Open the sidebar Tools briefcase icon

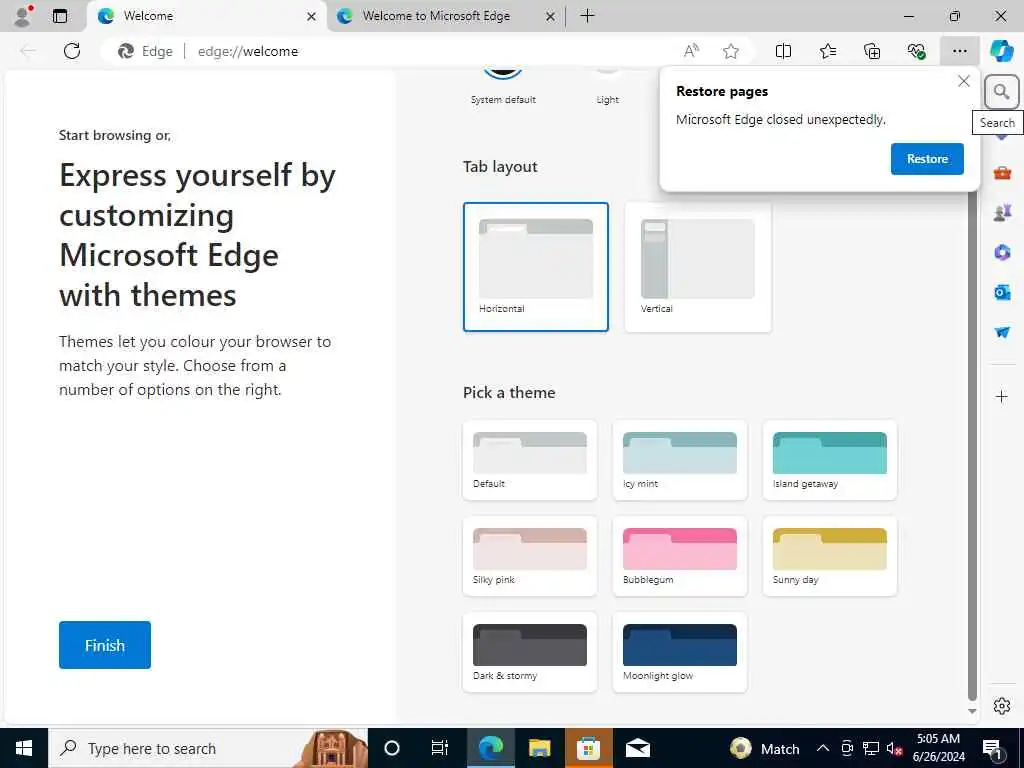click(x=1002, y=173)
